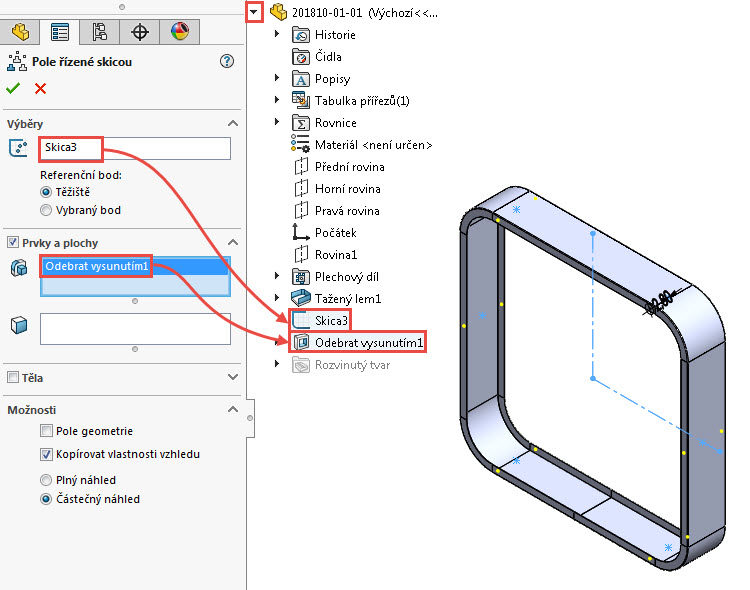Viewport: 750px width, 590px height.
Task: Click the Materiál <není určen> icon
Action: point(300,144)
